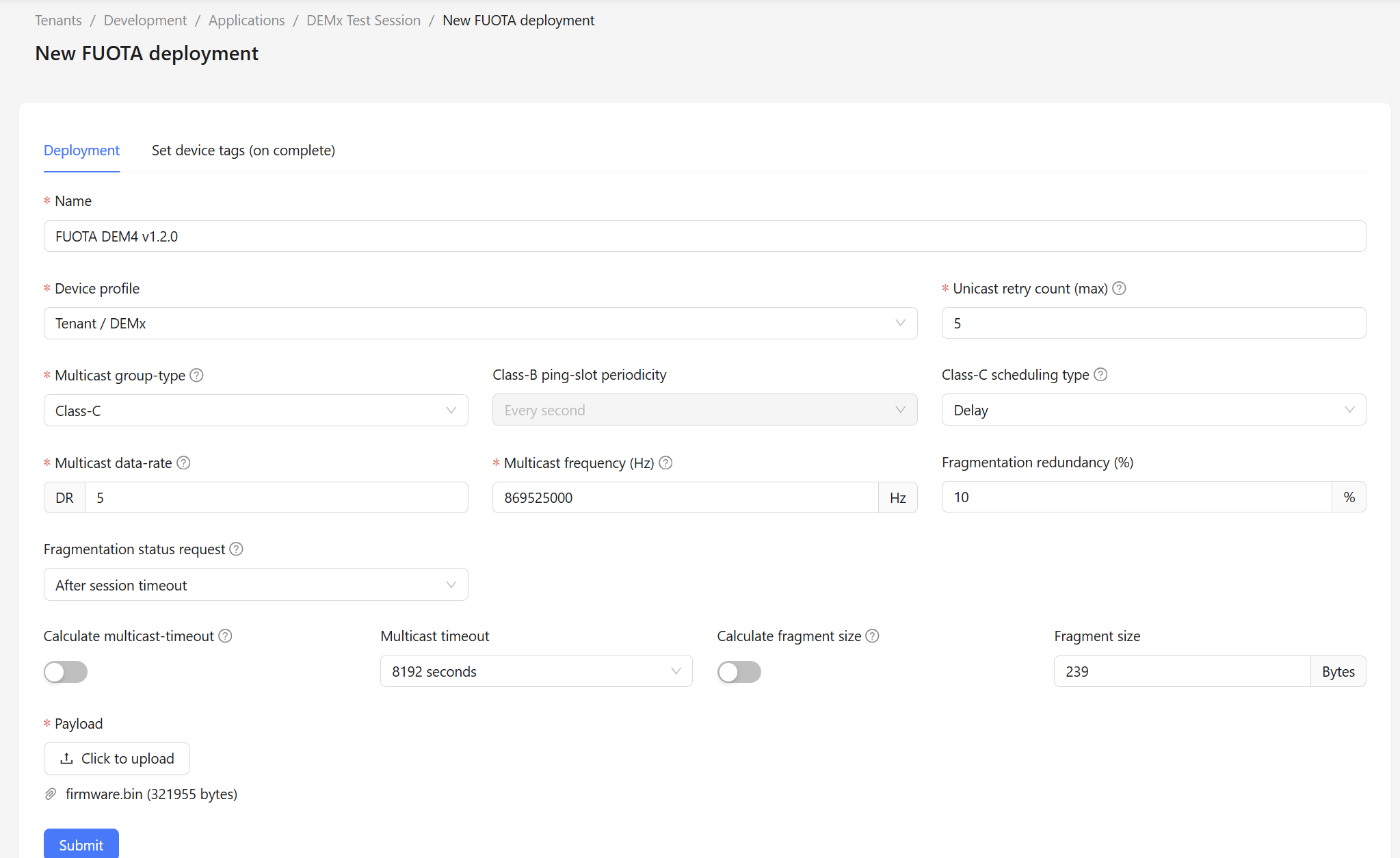The width and height of the screenshot is (1400, 858).
Task: Click the Multicast frequency input field
Action: (x=685, y=497)
